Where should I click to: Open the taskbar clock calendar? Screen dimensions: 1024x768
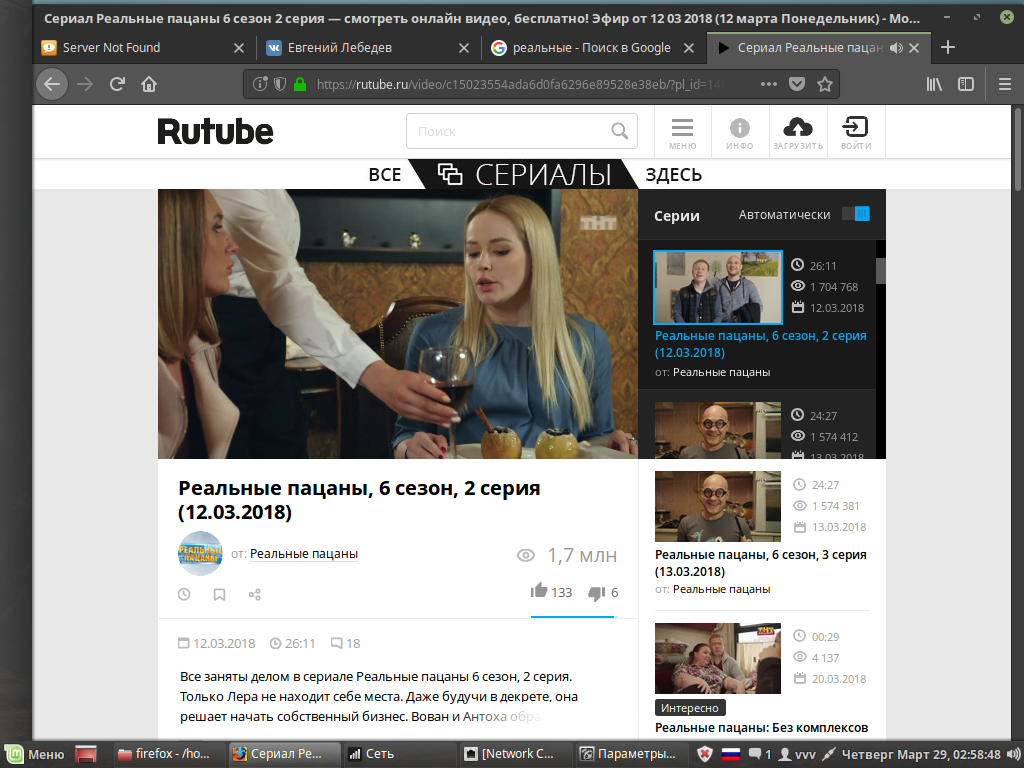tap(921, 754)
